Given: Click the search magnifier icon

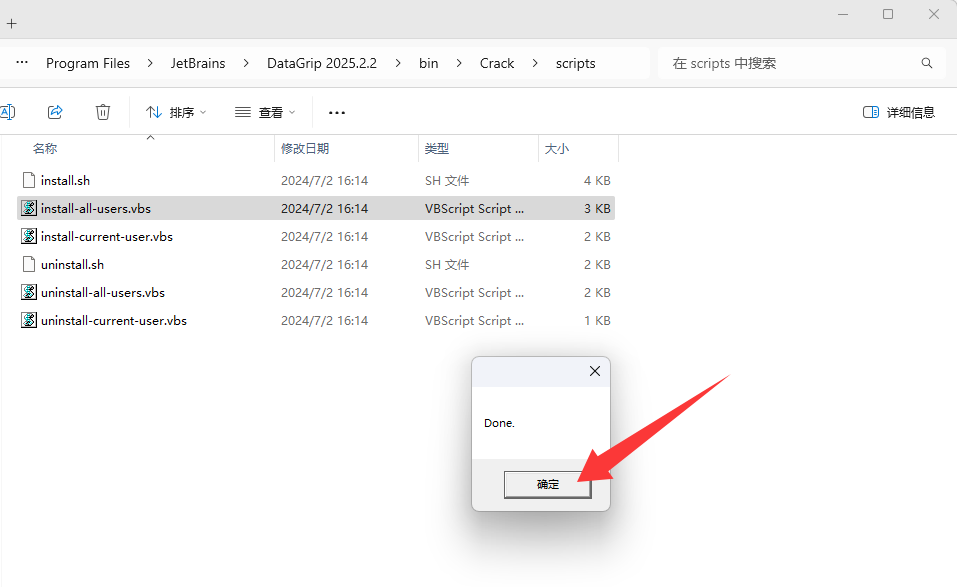Looking at the screenshot, I should coord(926,63).
